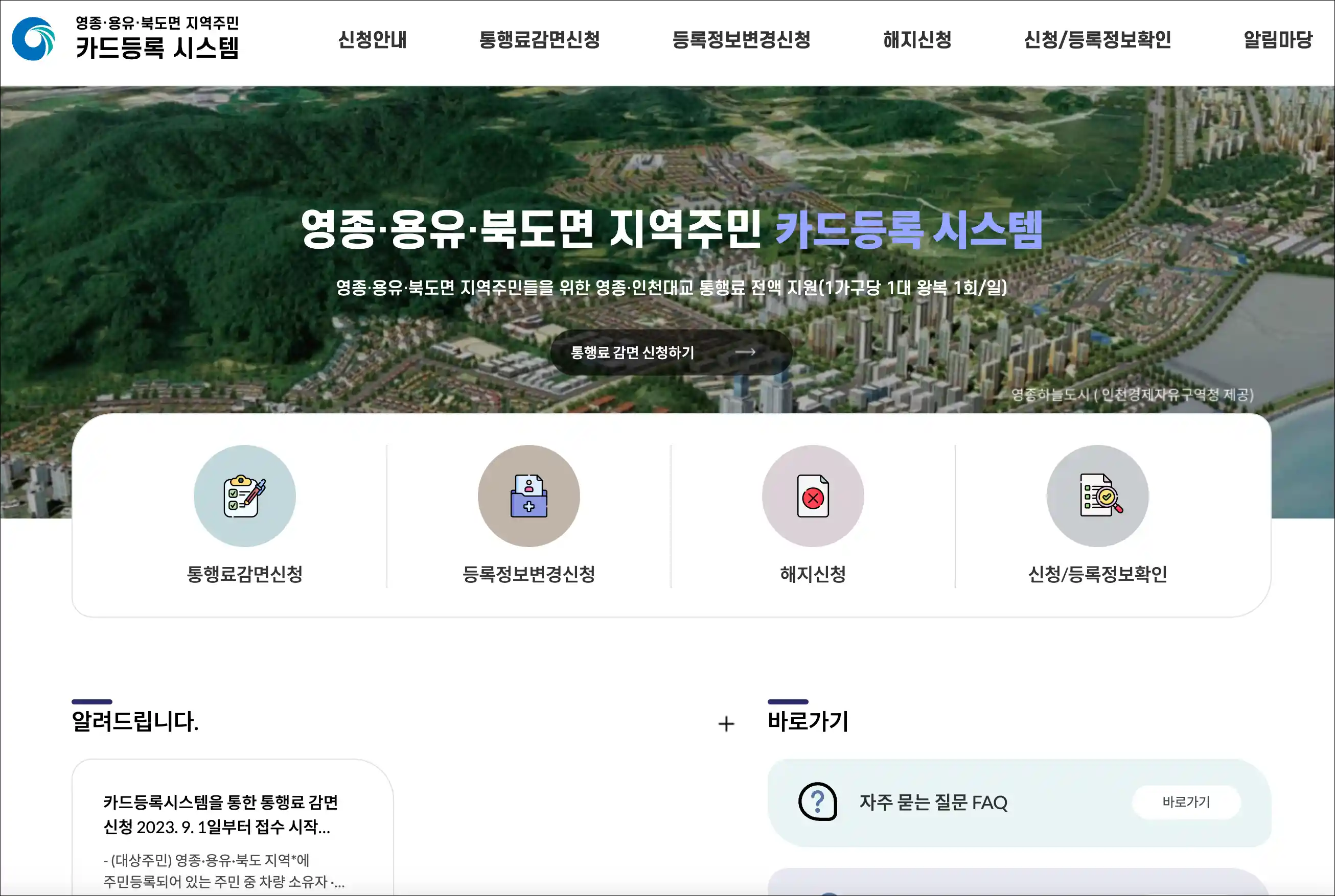Open the 신청안내 menu
Image resolution: width=1335 pixels, height=896 pixels.
tap(372, 39)
